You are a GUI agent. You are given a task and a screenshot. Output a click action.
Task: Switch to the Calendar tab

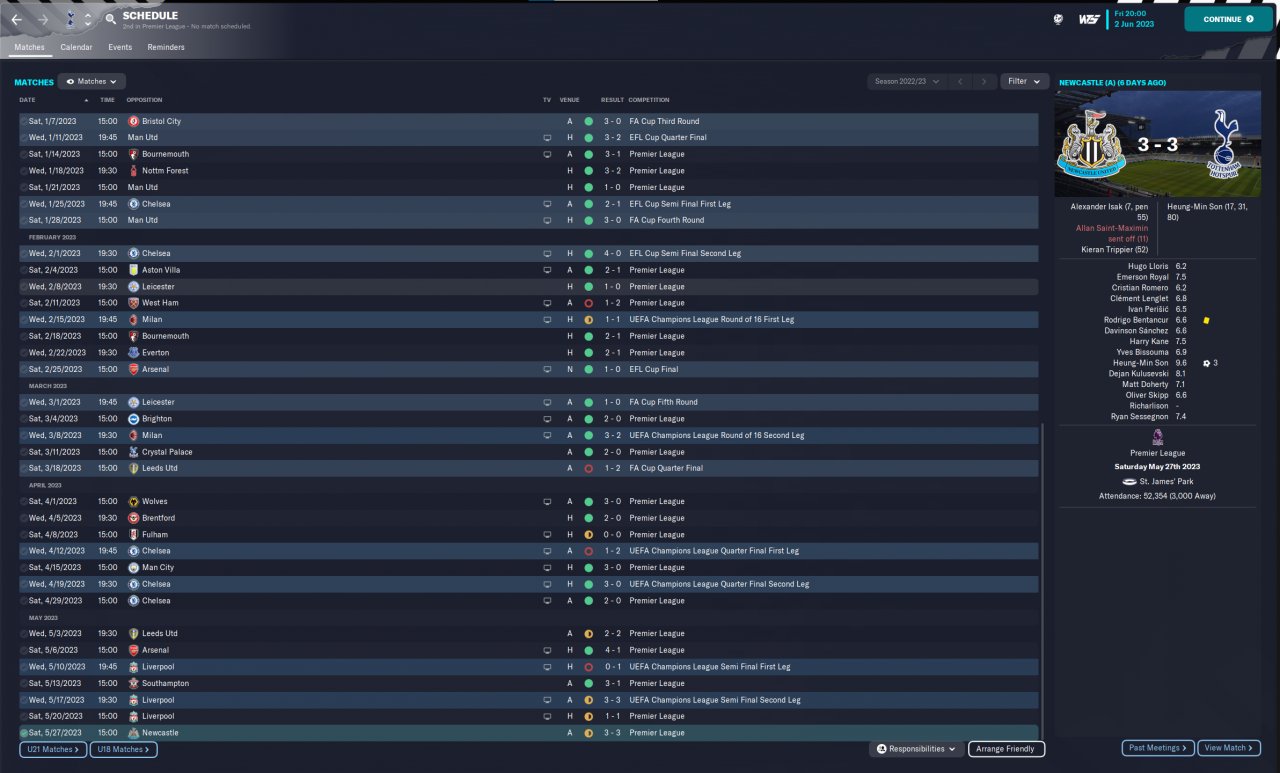coord(76,47)
